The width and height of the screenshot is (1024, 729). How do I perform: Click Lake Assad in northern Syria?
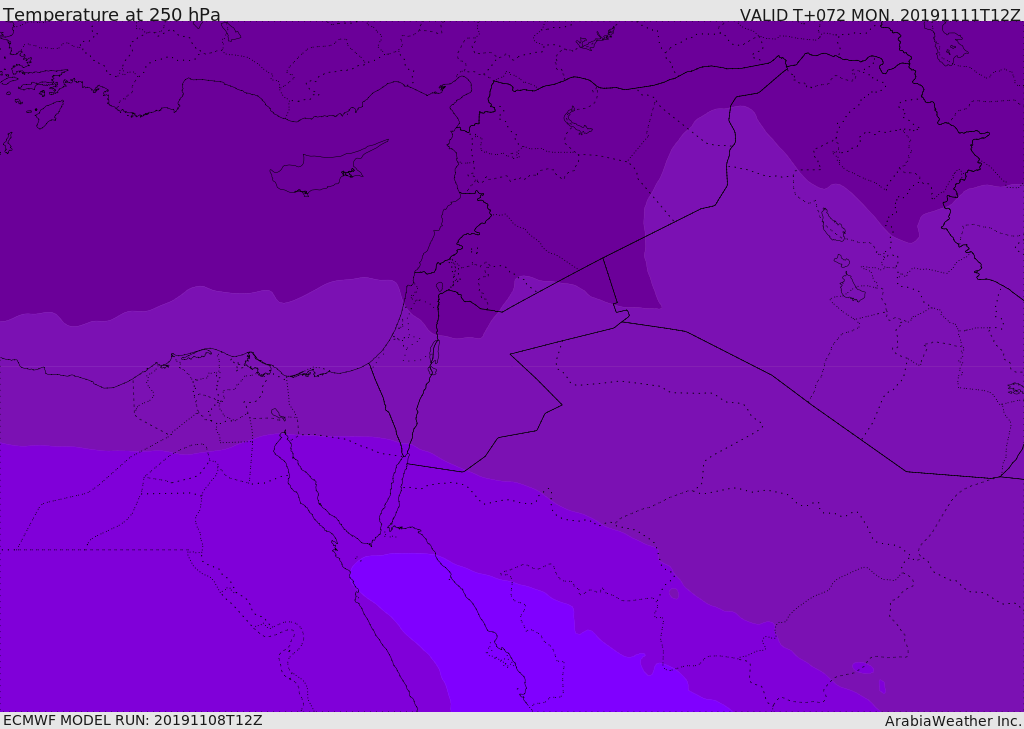click(578, 121)
